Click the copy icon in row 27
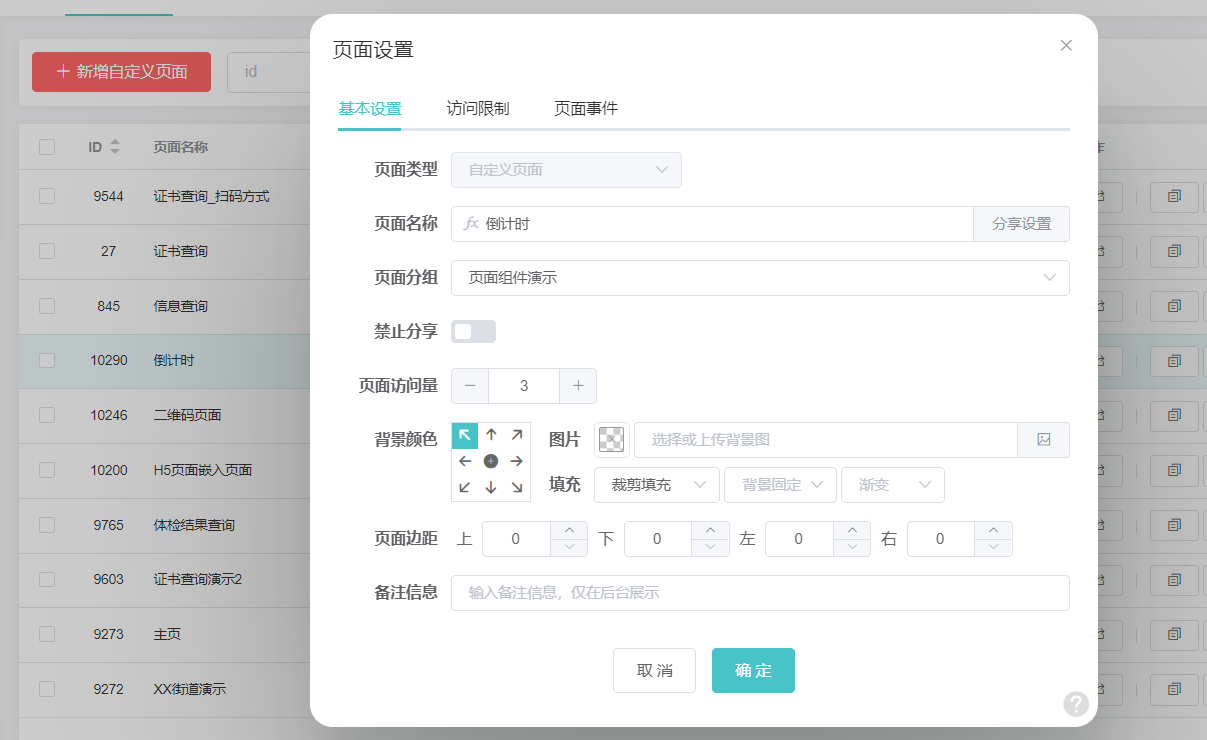The width and height of the screenshot is (1207, 740). [1174, 251]
